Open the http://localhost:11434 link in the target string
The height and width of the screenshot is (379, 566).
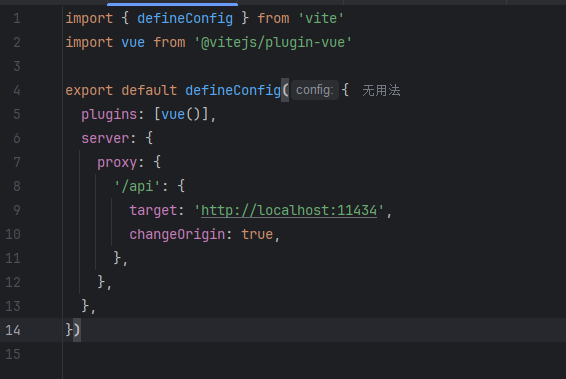(289, 210)
